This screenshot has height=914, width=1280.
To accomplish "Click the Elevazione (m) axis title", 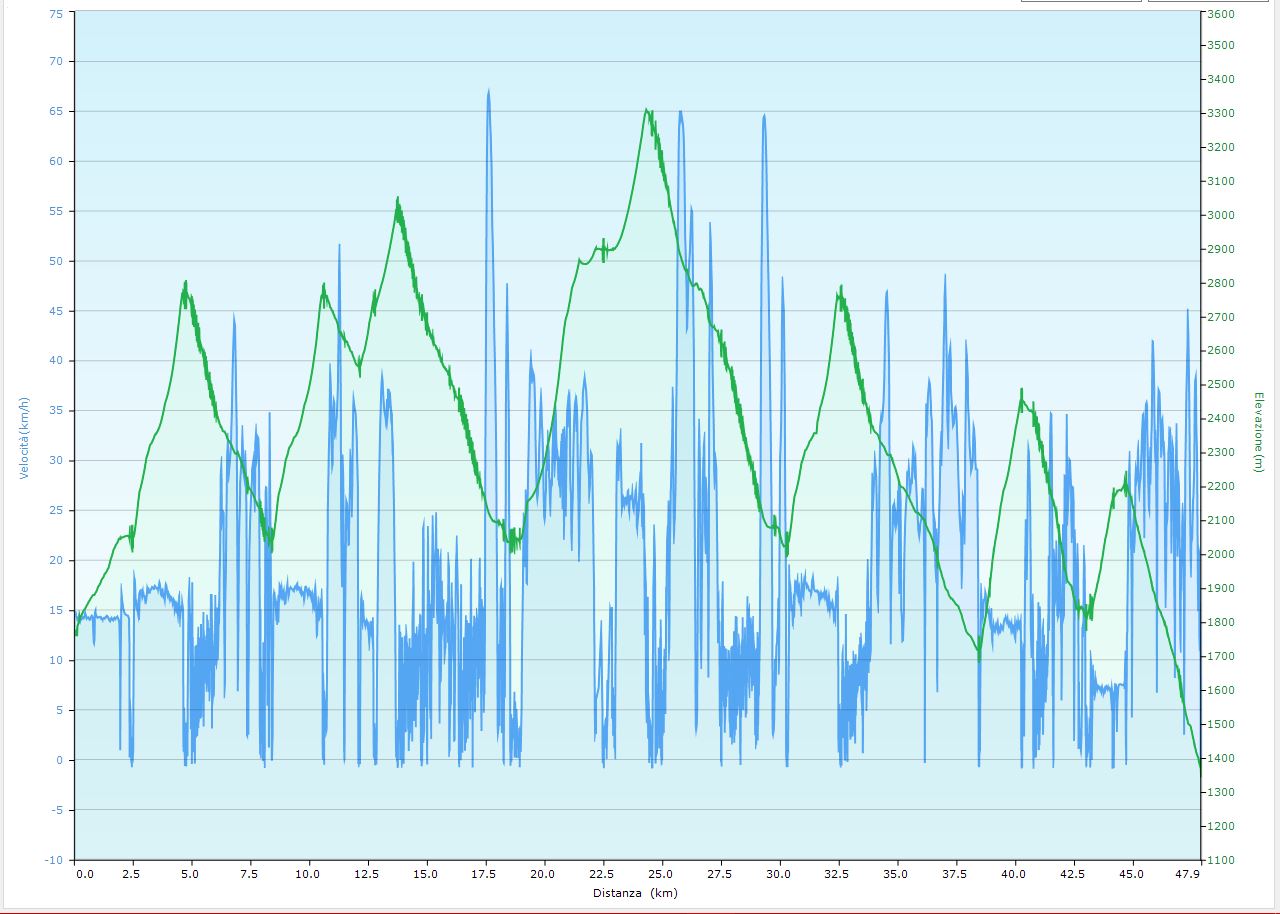I will click(1258, 432).
